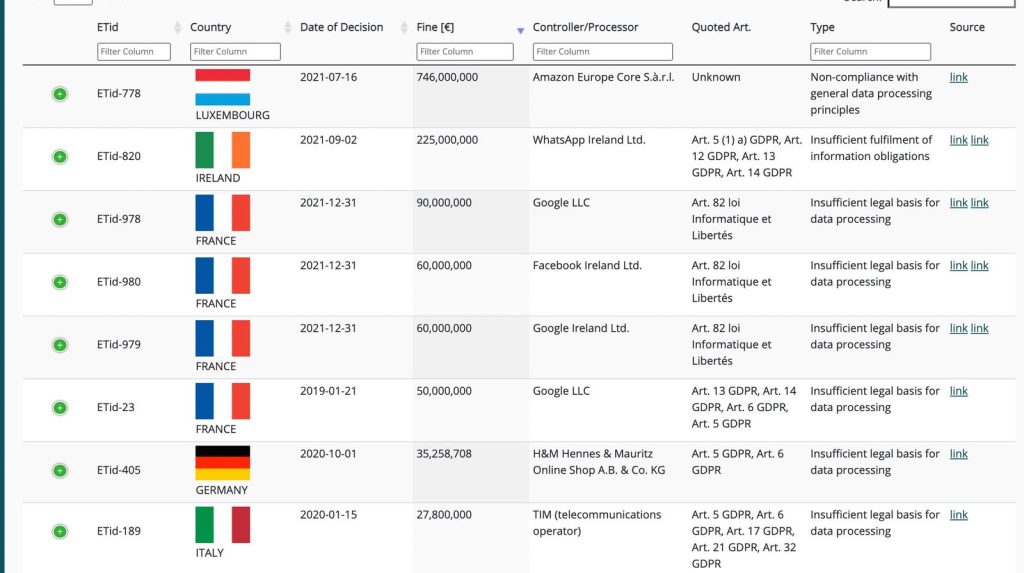Screen dimensions: 1024x573
Task: Click the Italy flag icon
Action: click(223, 525)
